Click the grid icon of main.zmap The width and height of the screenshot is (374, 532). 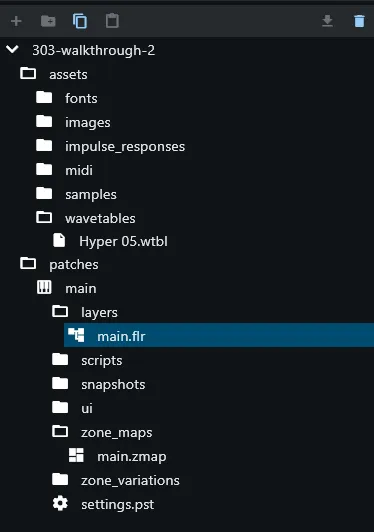click(76, 455)
